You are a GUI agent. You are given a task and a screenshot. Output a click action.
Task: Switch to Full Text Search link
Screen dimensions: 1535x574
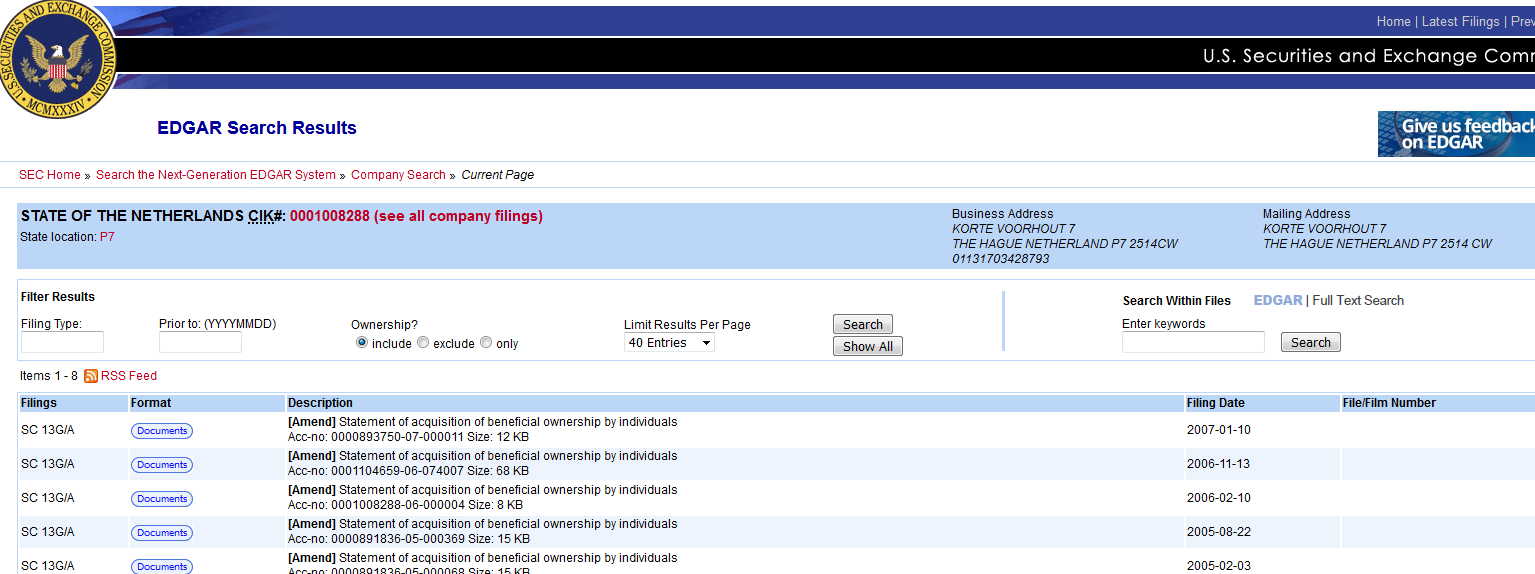coord(1358,300)
